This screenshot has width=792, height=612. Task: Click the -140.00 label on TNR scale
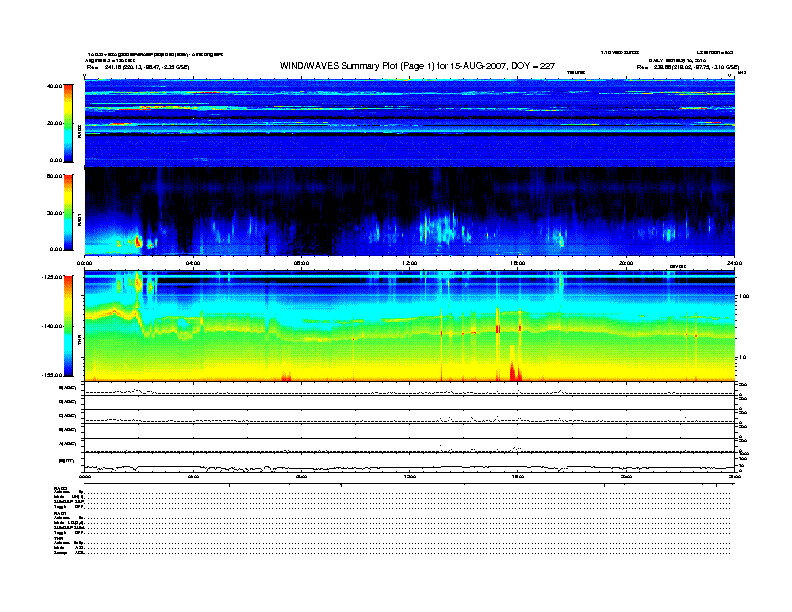(53, 326)
